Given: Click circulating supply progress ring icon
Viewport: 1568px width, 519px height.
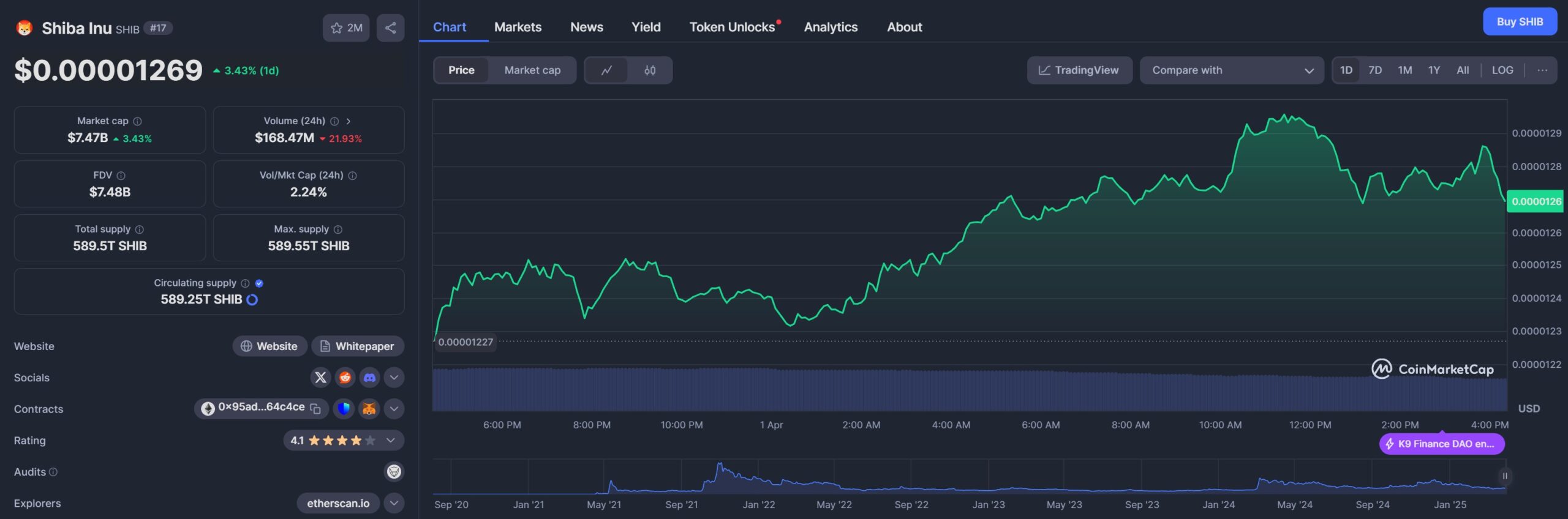Looking at the screenshot, I should pyautogui.click(x=252, y=300).
